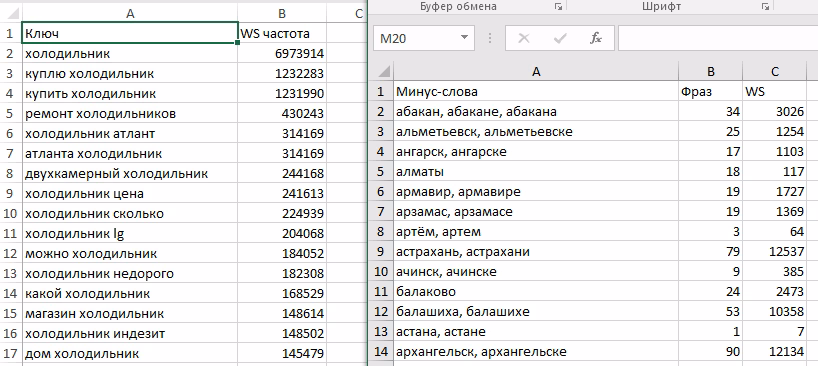Select cell 'купить холодильник'

[130, 93]
